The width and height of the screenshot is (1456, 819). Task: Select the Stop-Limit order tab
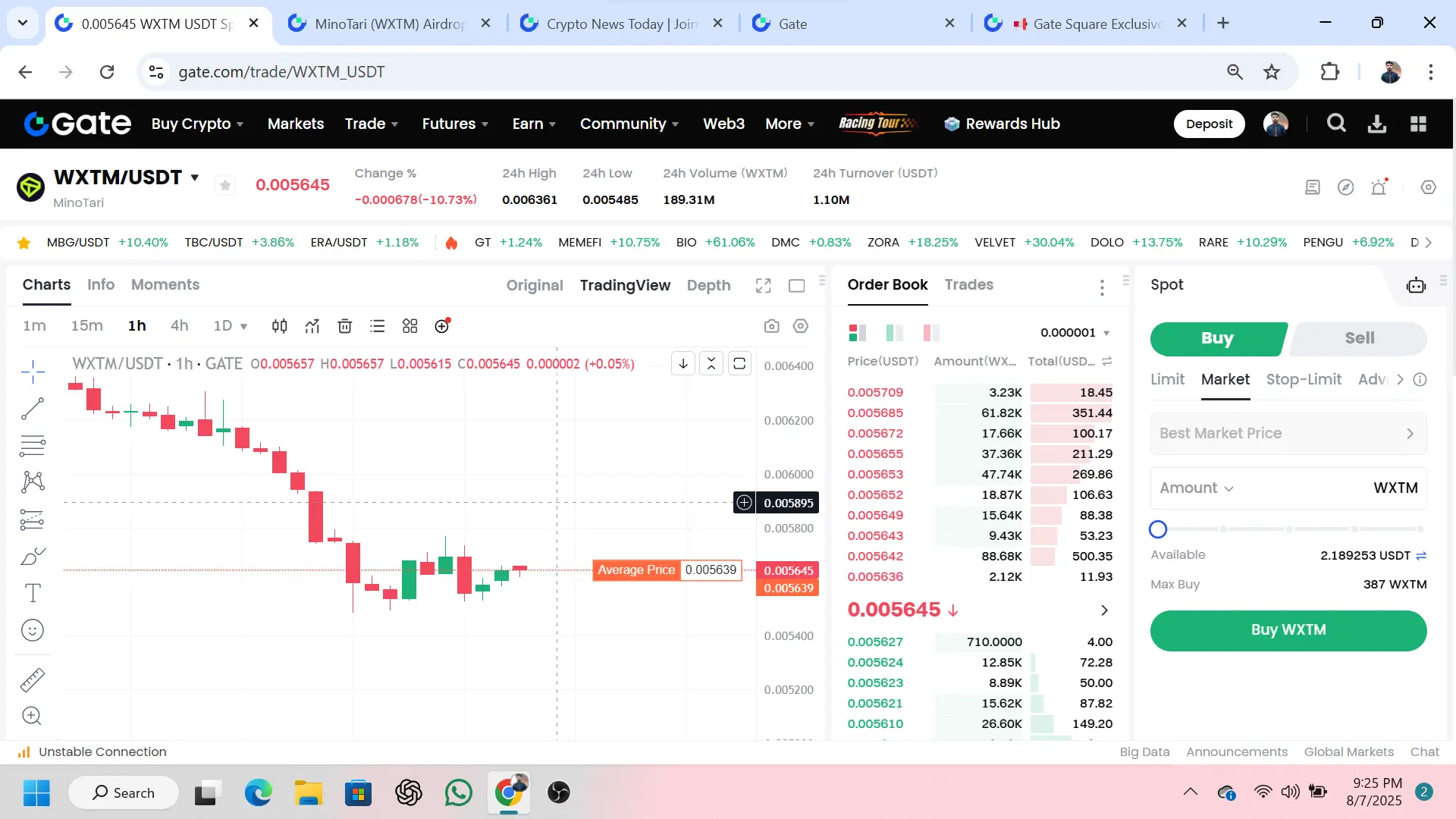[x=1304, y=379]
